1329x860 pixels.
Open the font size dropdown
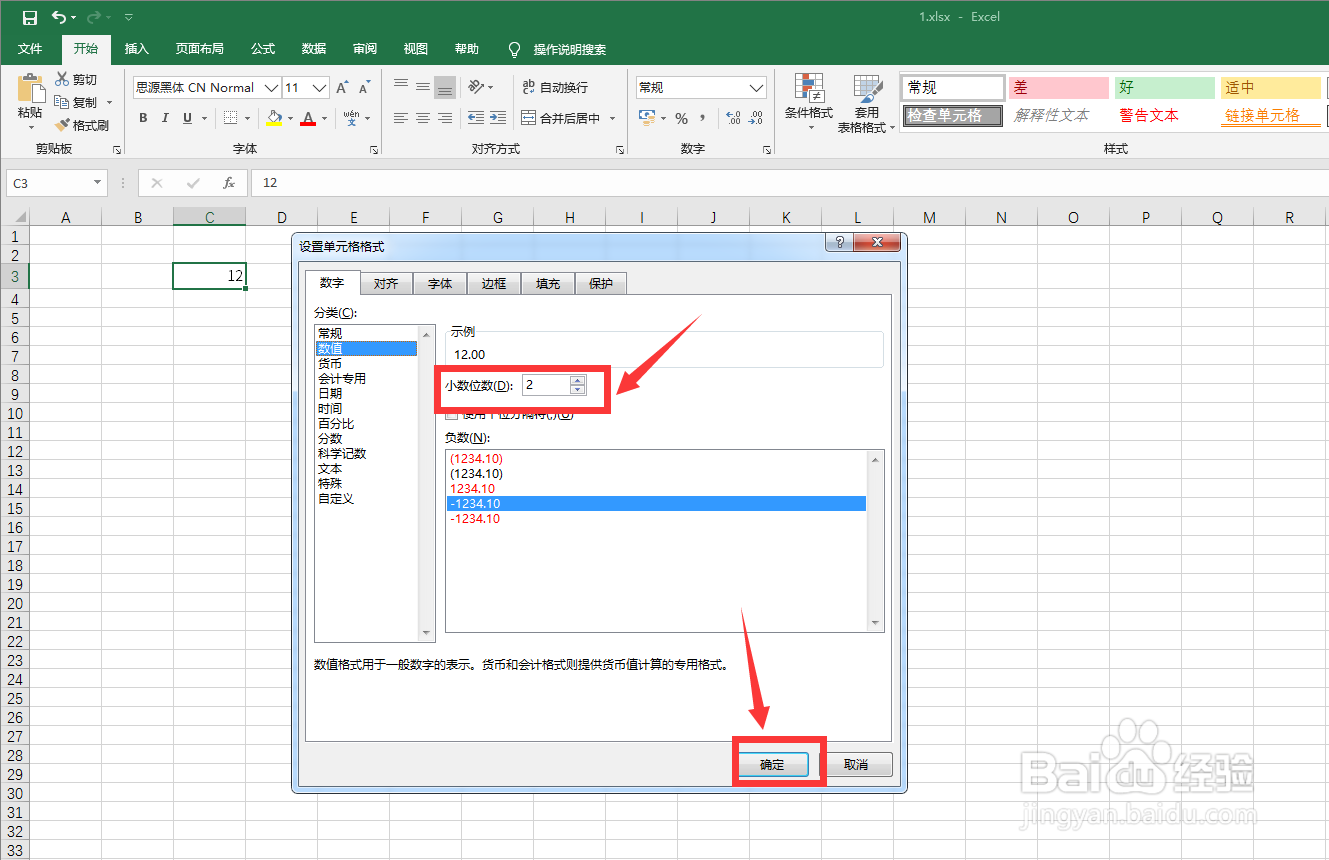point(319,88)
